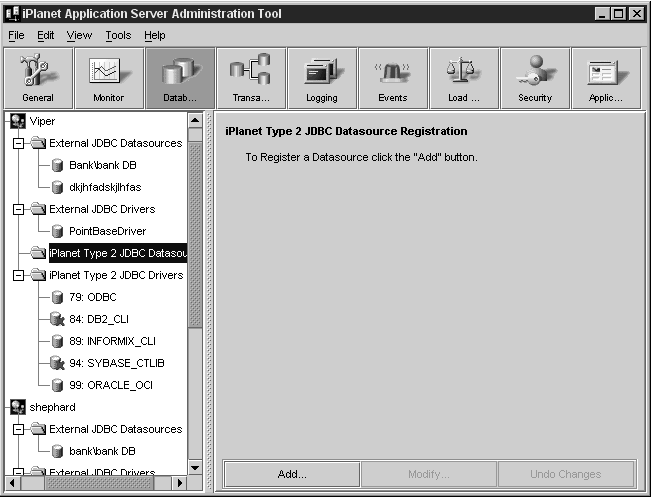Open the Events toolbar section

[393, 78]
